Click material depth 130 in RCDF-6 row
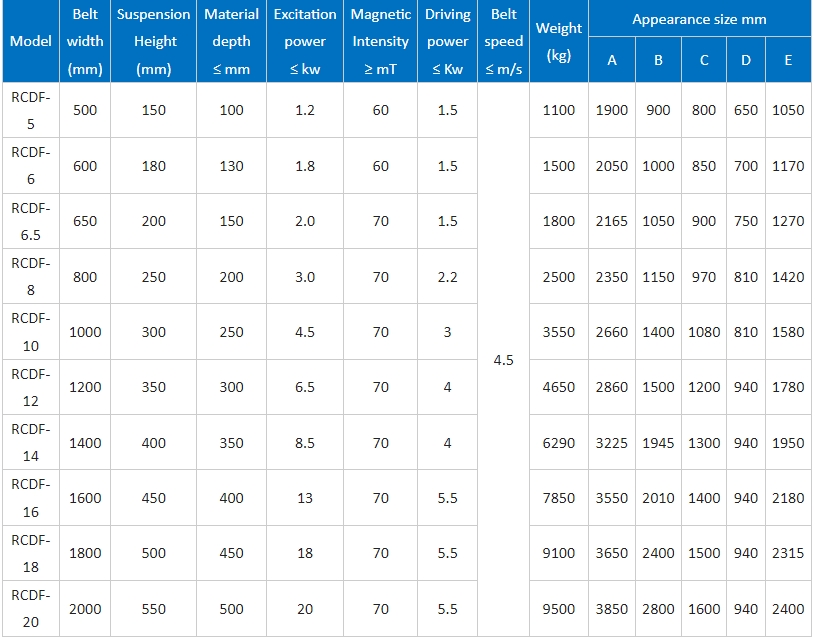 click(x=231, y=166)
